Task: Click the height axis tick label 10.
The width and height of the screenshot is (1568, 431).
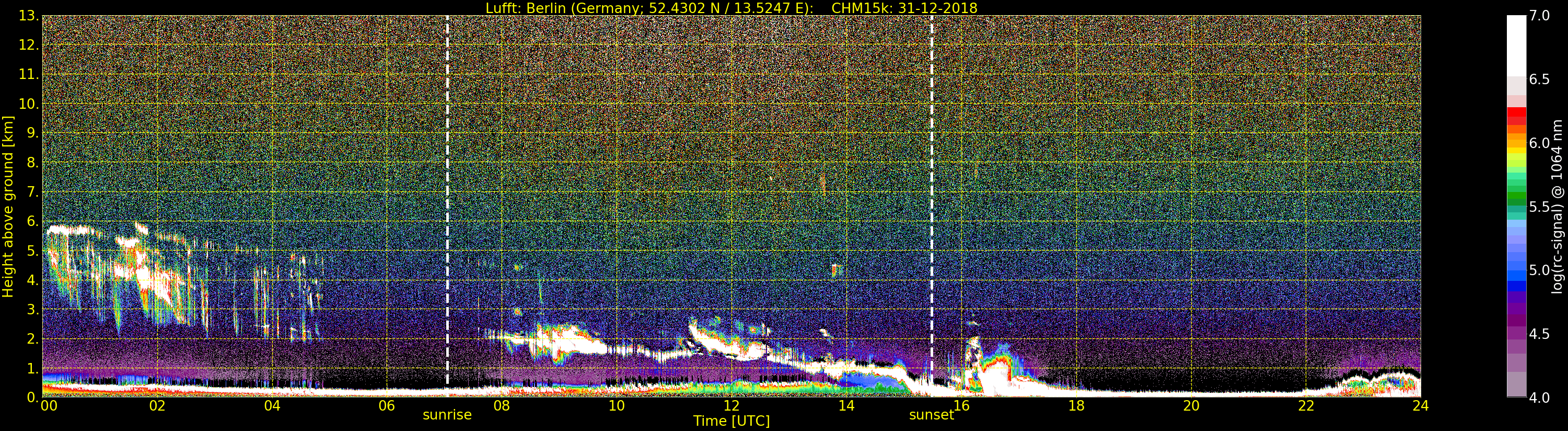Action: [x=29, y=104]
